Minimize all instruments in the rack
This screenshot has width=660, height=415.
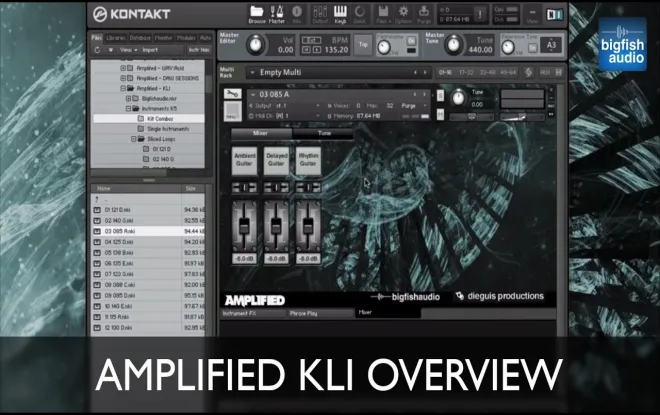point(559,72)
